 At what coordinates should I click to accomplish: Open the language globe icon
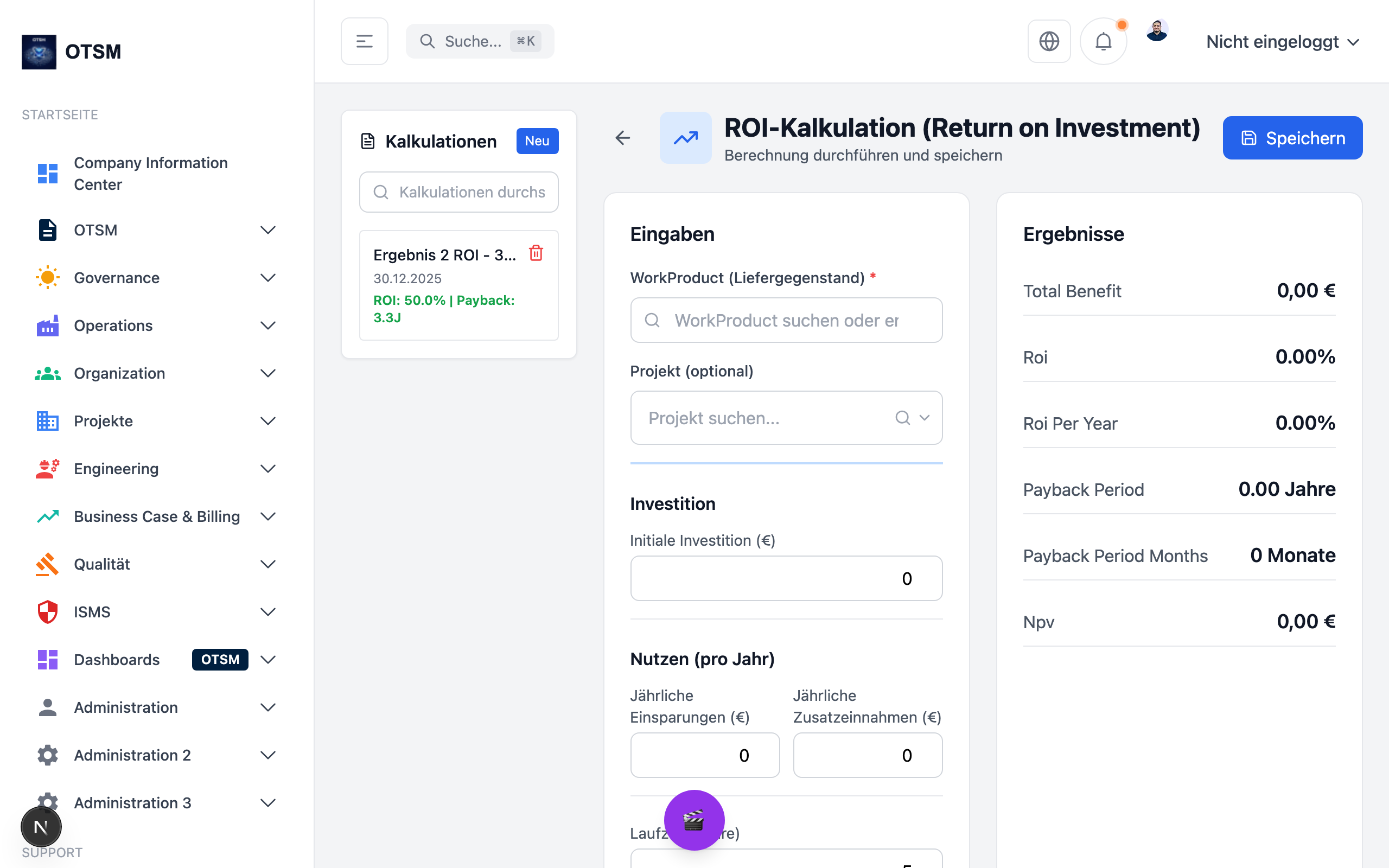[1049, 41]
